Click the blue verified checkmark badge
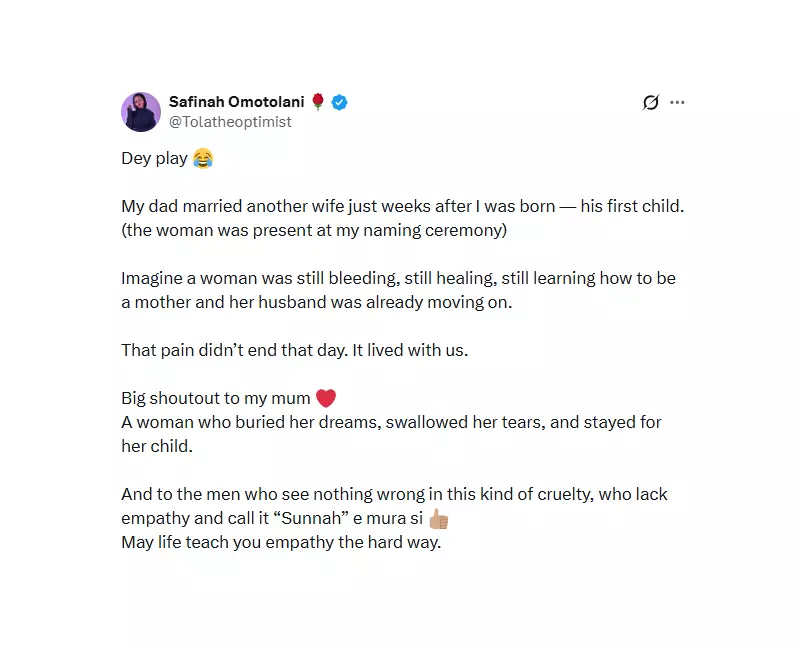The image size is (800, 647). point(338,101)
